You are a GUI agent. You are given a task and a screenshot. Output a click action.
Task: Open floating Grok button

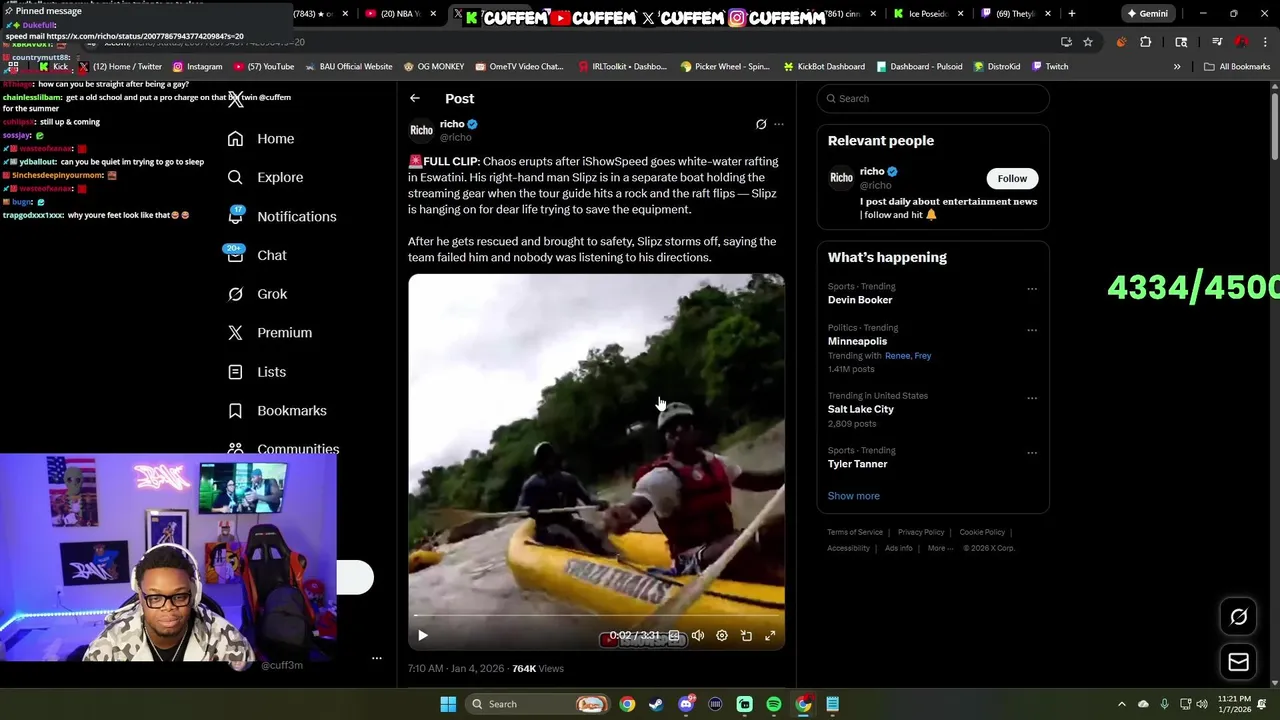[1238, 617]
